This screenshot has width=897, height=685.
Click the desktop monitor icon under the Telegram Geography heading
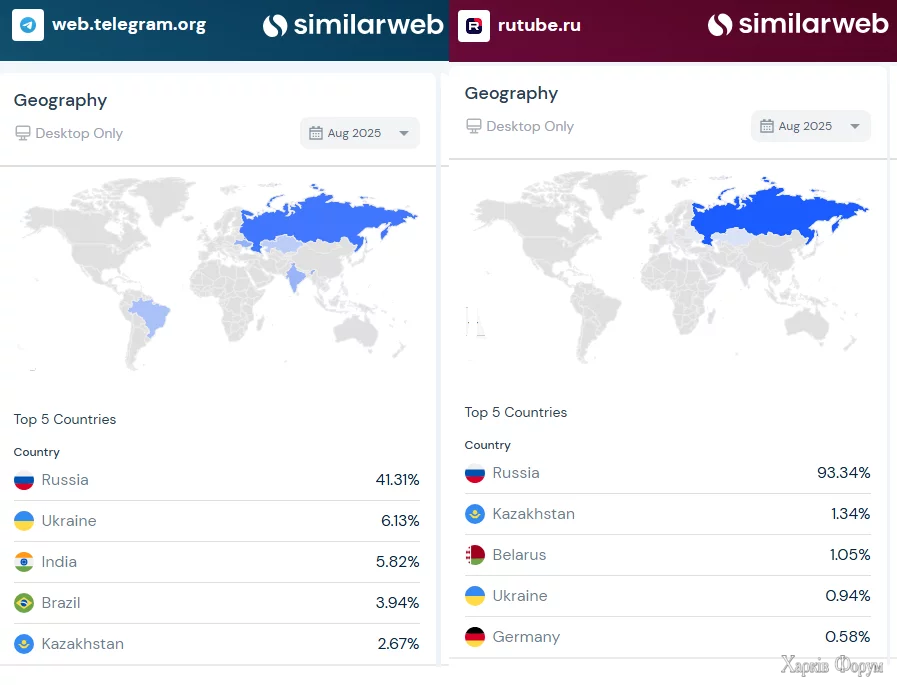tap(23, 133)
